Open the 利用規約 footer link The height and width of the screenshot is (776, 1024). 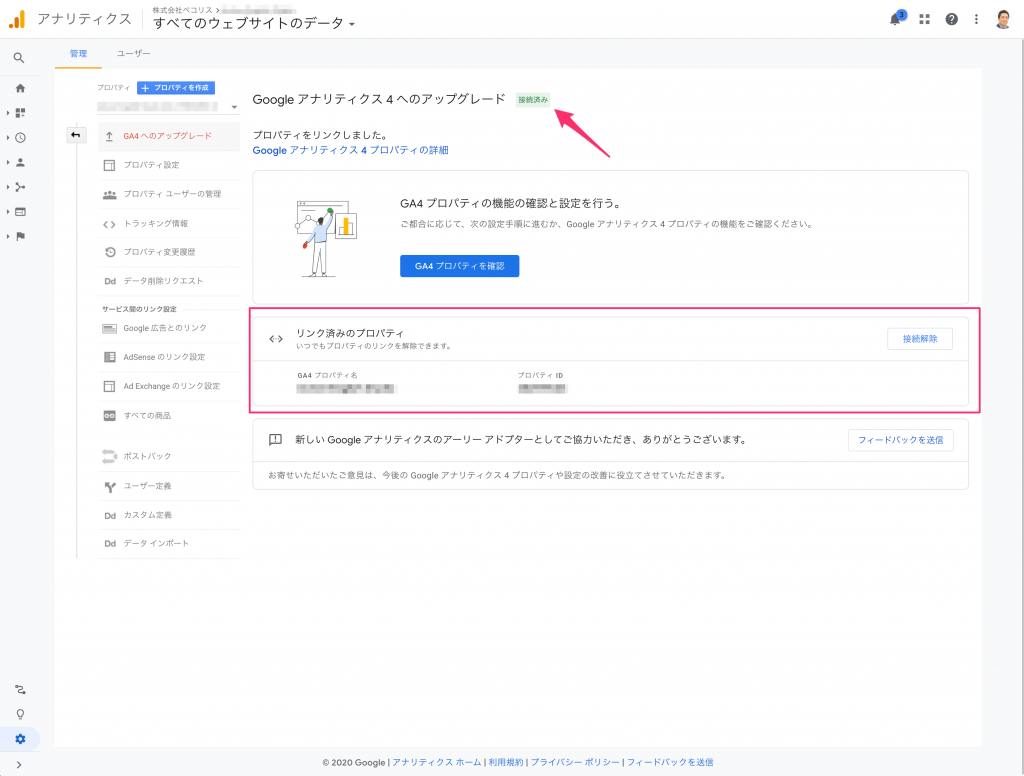506,762
